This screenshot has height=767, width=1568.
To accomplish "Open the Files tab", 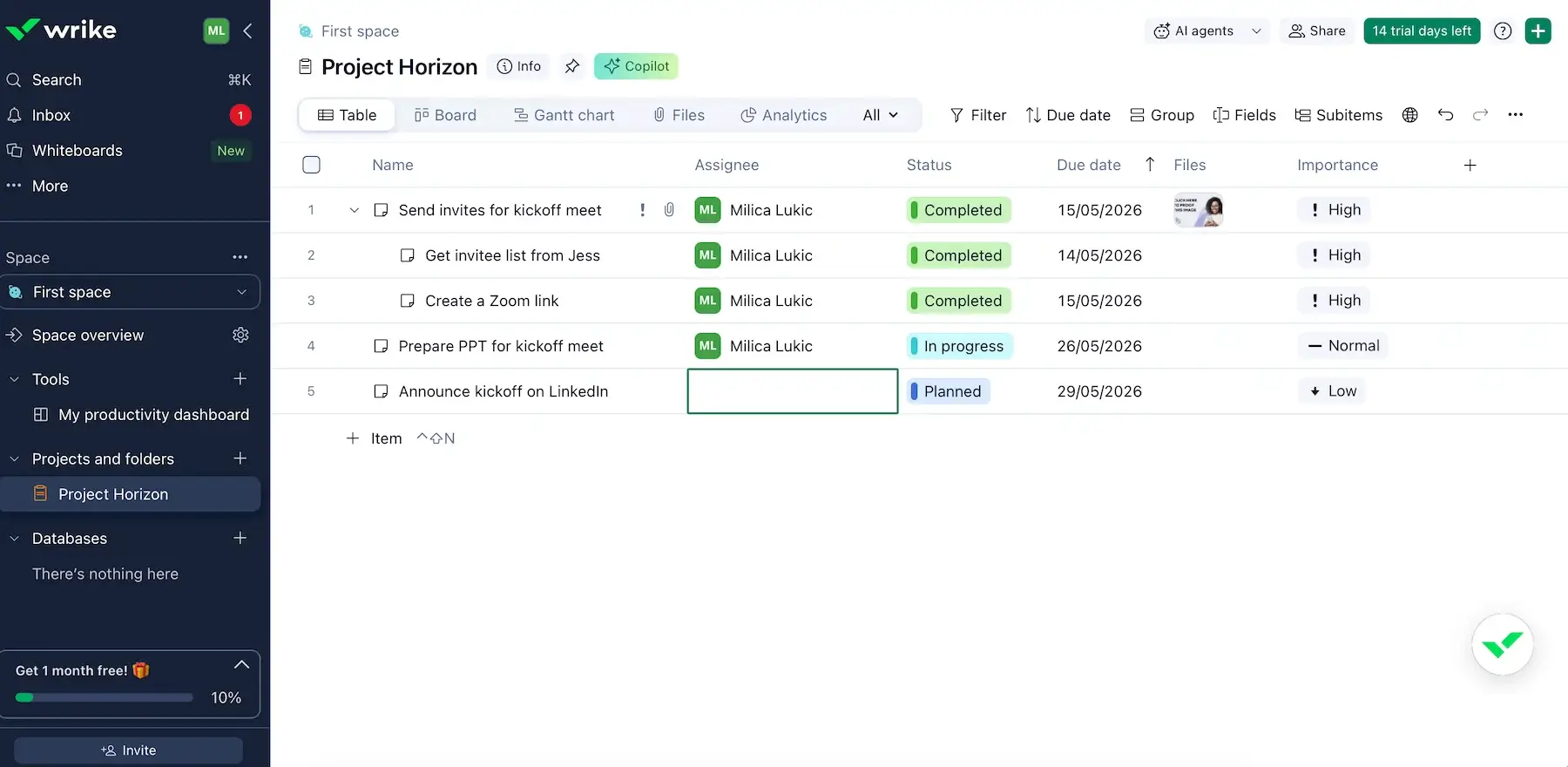I will coord(679,115).
